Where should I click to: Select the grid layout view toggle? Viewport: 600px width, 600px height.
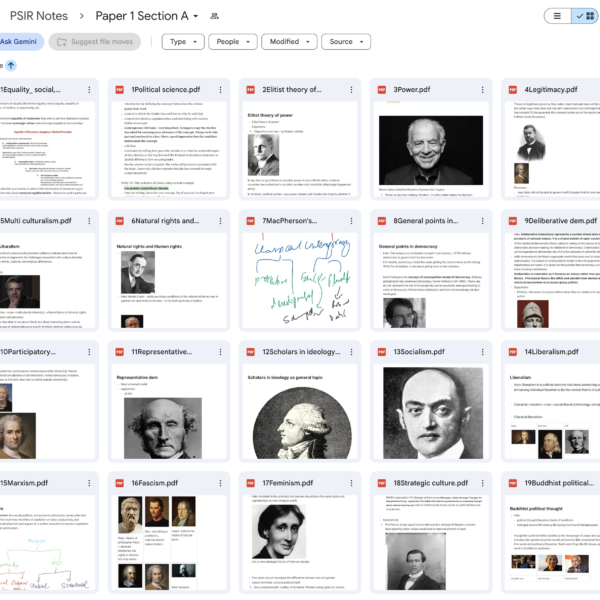[585, 16]
